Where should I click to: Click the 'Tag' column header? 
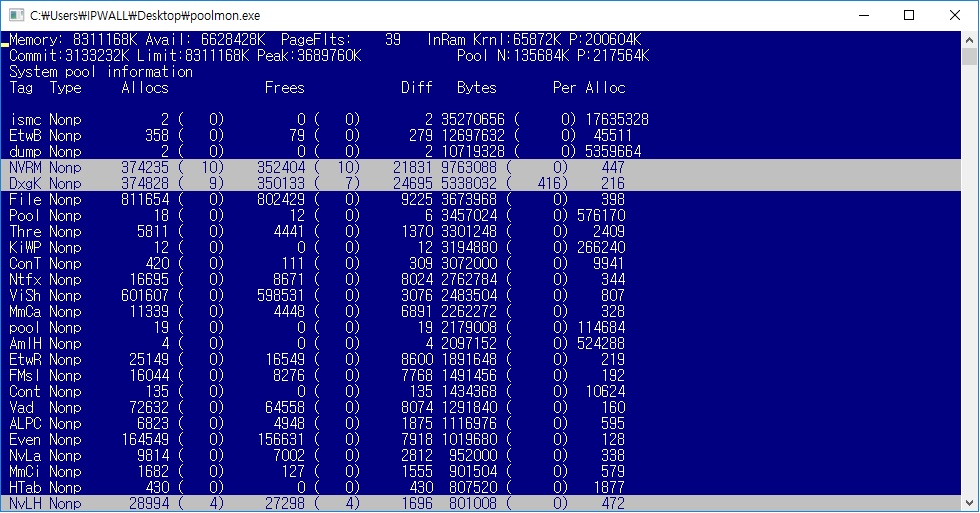click(21, 87)
